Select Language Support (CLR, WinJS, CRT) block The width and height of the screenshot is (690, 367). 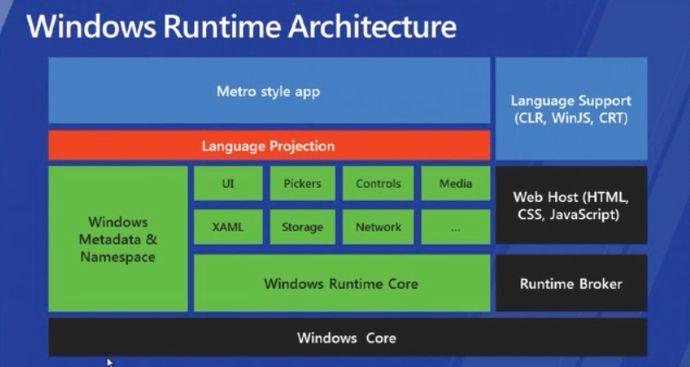click(571, 109)
